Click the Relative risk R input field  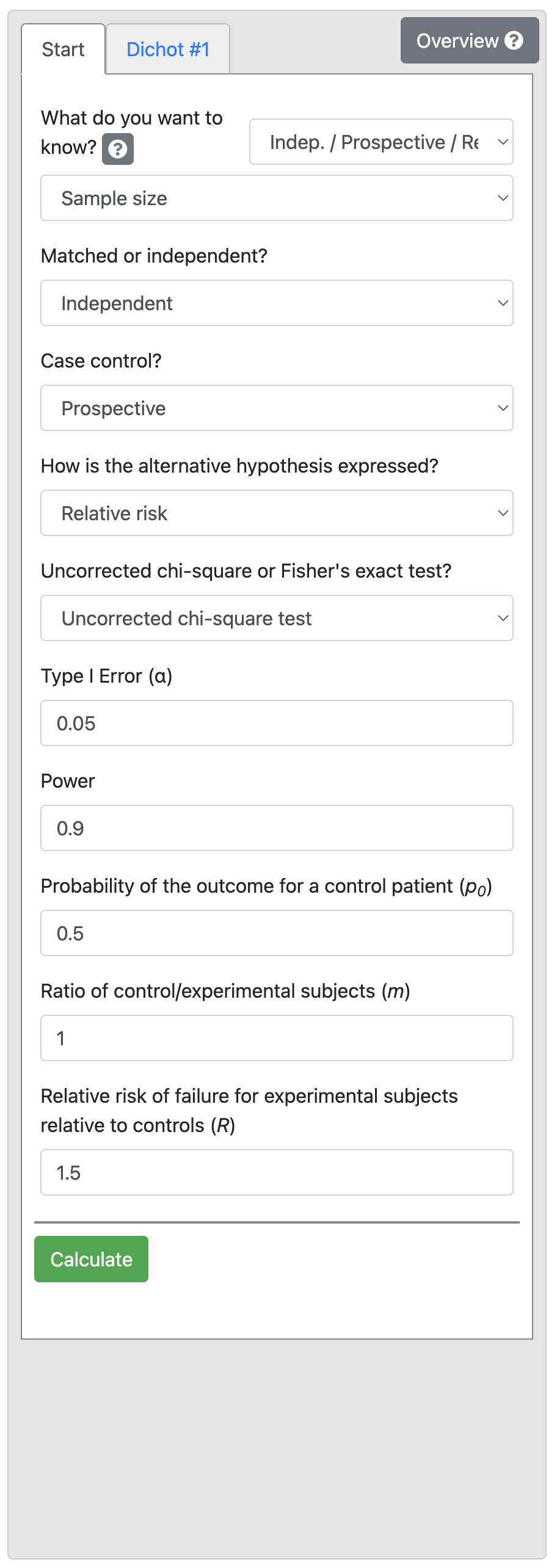click(276, 1173)
